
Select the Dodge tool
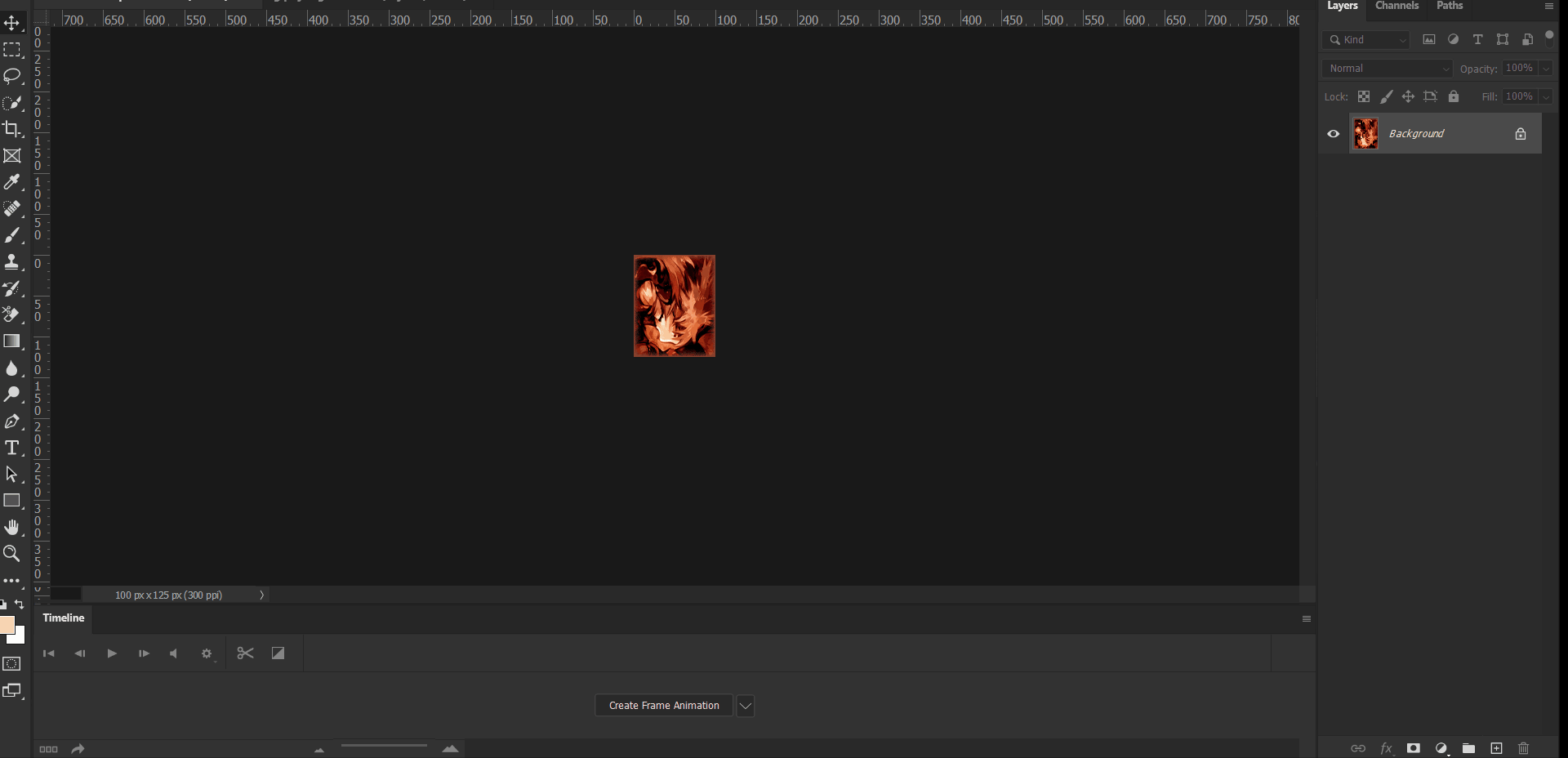[11, 395]
